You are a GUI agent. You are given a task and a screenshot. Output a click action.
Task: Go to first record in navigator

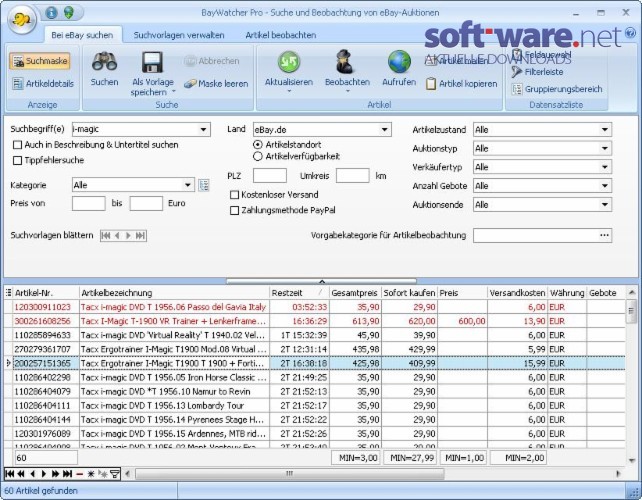tap(9, 474)
